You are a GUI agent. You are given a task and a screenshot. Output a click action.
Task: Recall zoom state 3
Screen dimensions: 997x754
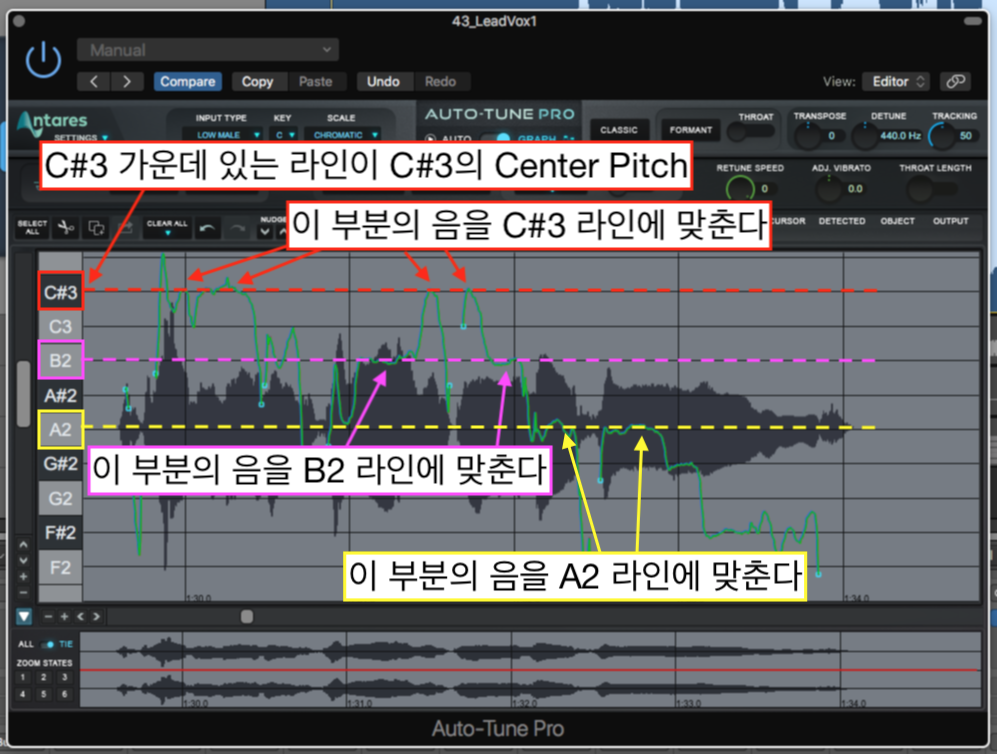click(x=64, y=677)
